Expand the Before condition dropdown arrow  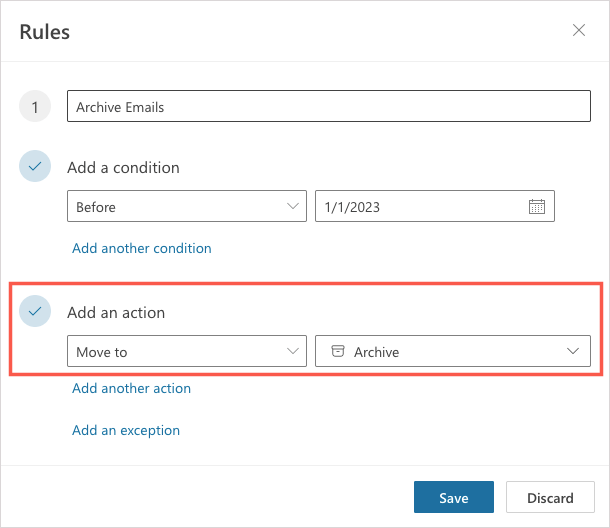tap(293, 207)
